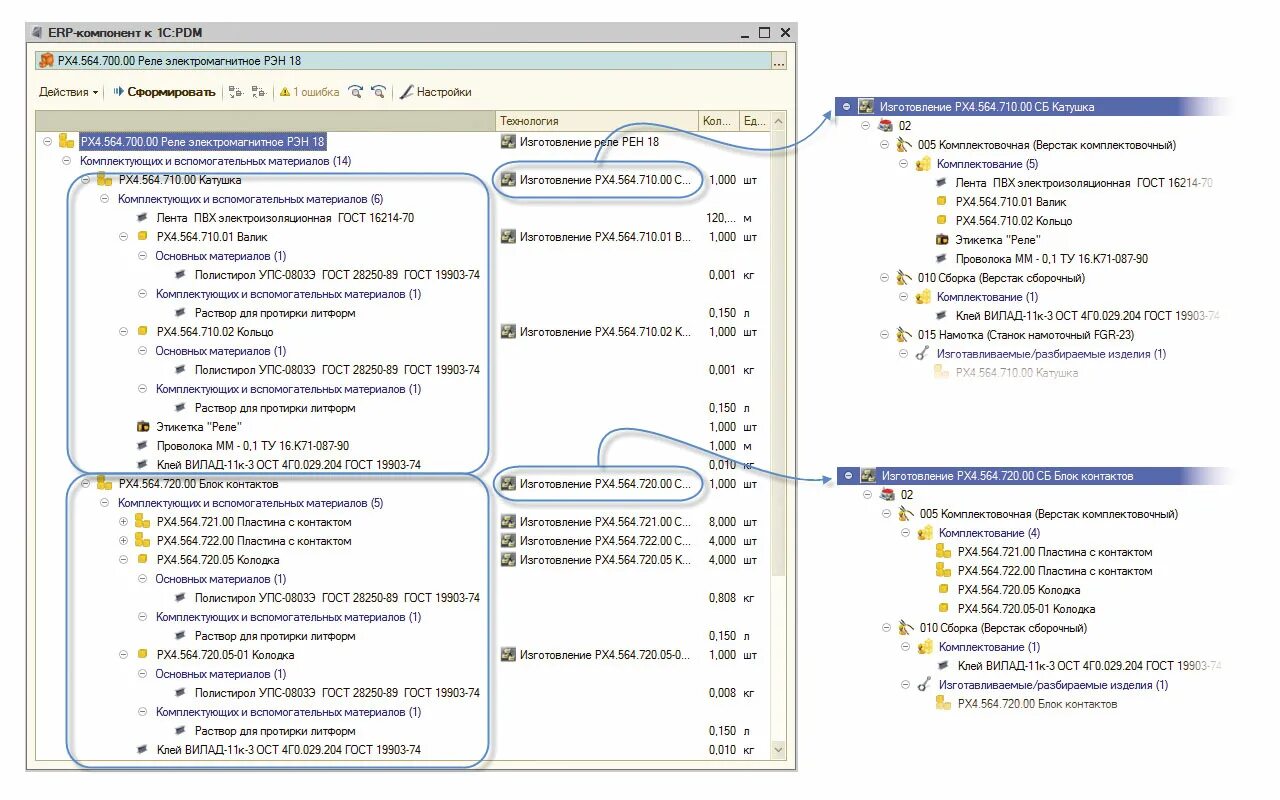Open the Действия dropdown menu
The width and height of the screenshot is (1280, 800).
pos(69,92)
